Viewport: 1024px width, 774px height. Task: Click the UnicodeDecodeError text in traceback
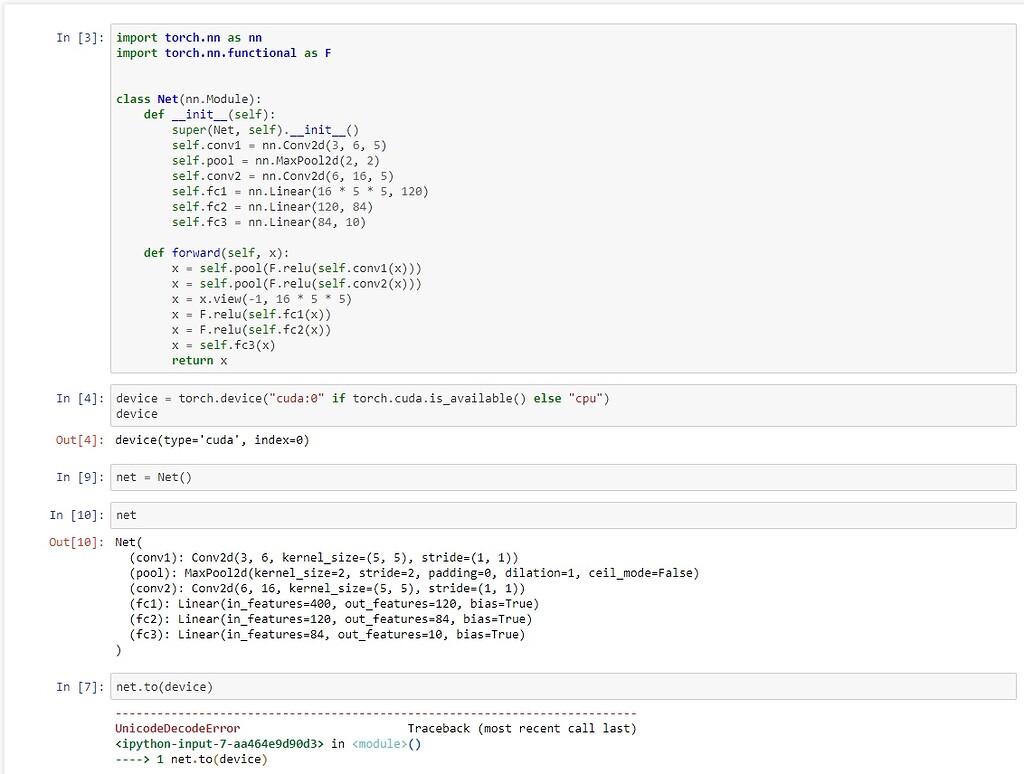coord(178,728)
